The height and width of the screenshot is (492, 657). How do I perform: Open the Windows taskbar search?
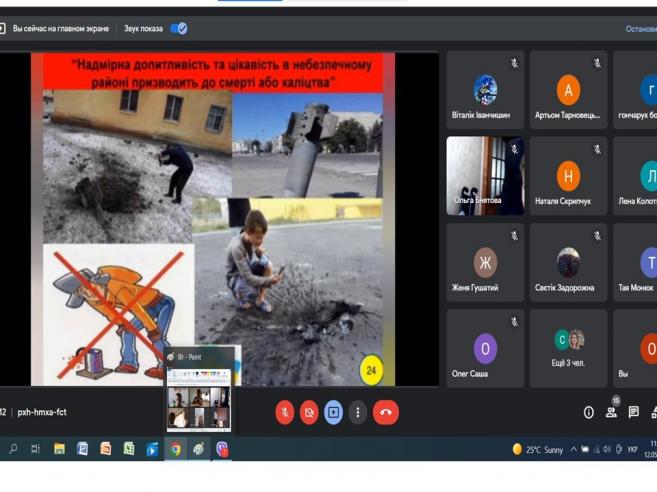(13, 449)
